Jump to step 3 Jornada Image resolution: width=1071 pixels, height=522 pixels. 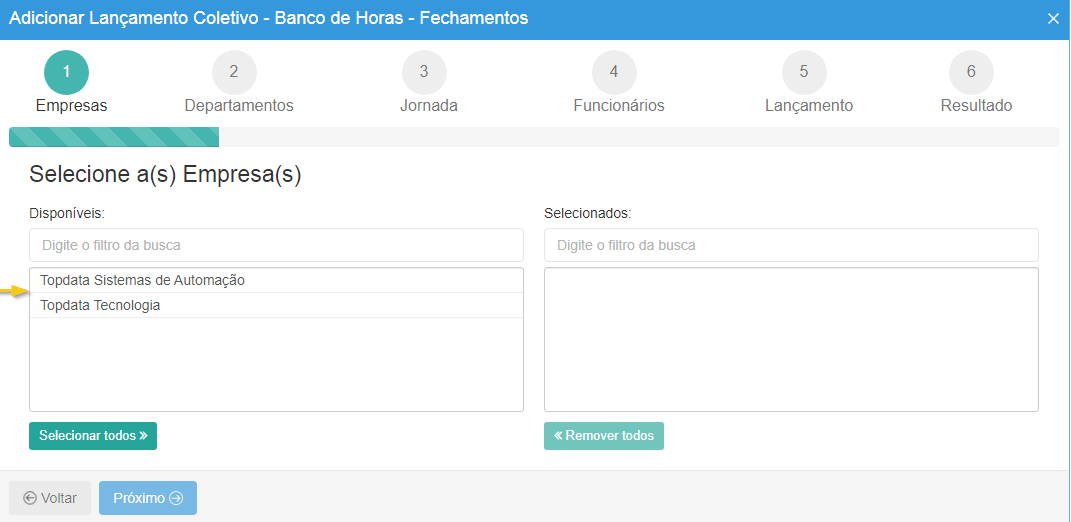[x=424, y=72]
